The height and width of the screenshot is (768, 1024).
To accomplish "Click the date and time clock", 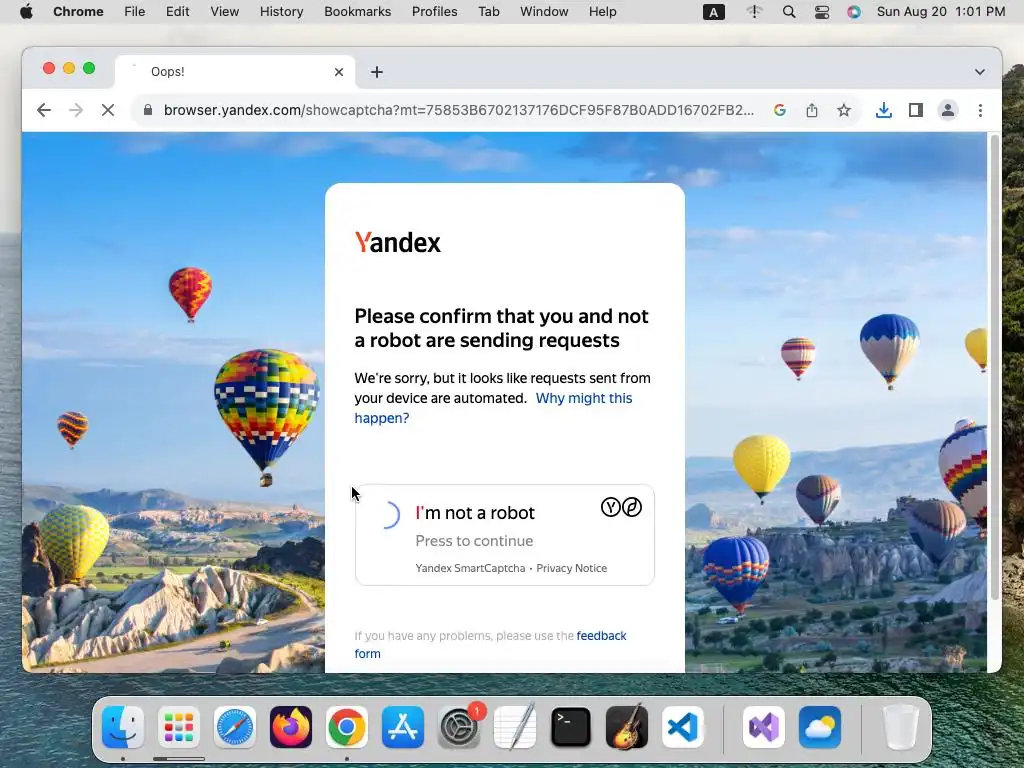I will click(x=940, y=12).
